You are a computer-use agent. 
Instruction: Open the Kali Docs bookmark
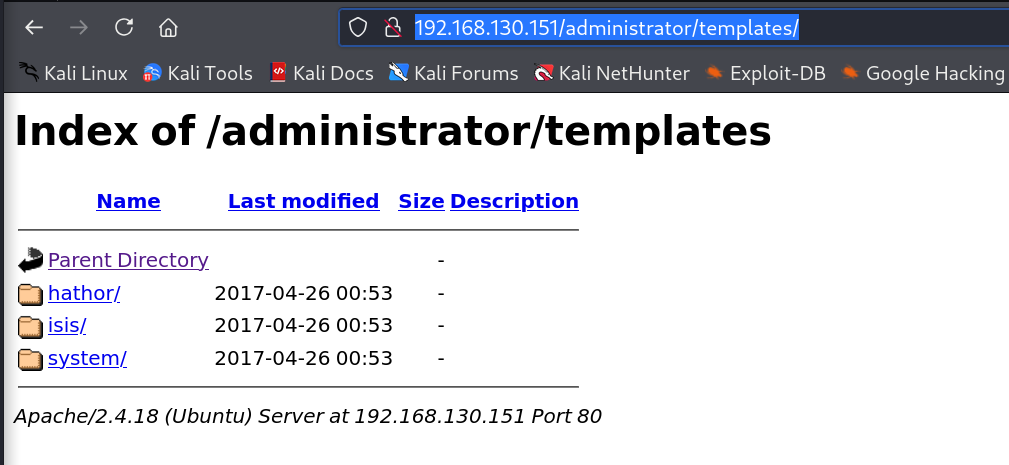[x=321, y=73]
